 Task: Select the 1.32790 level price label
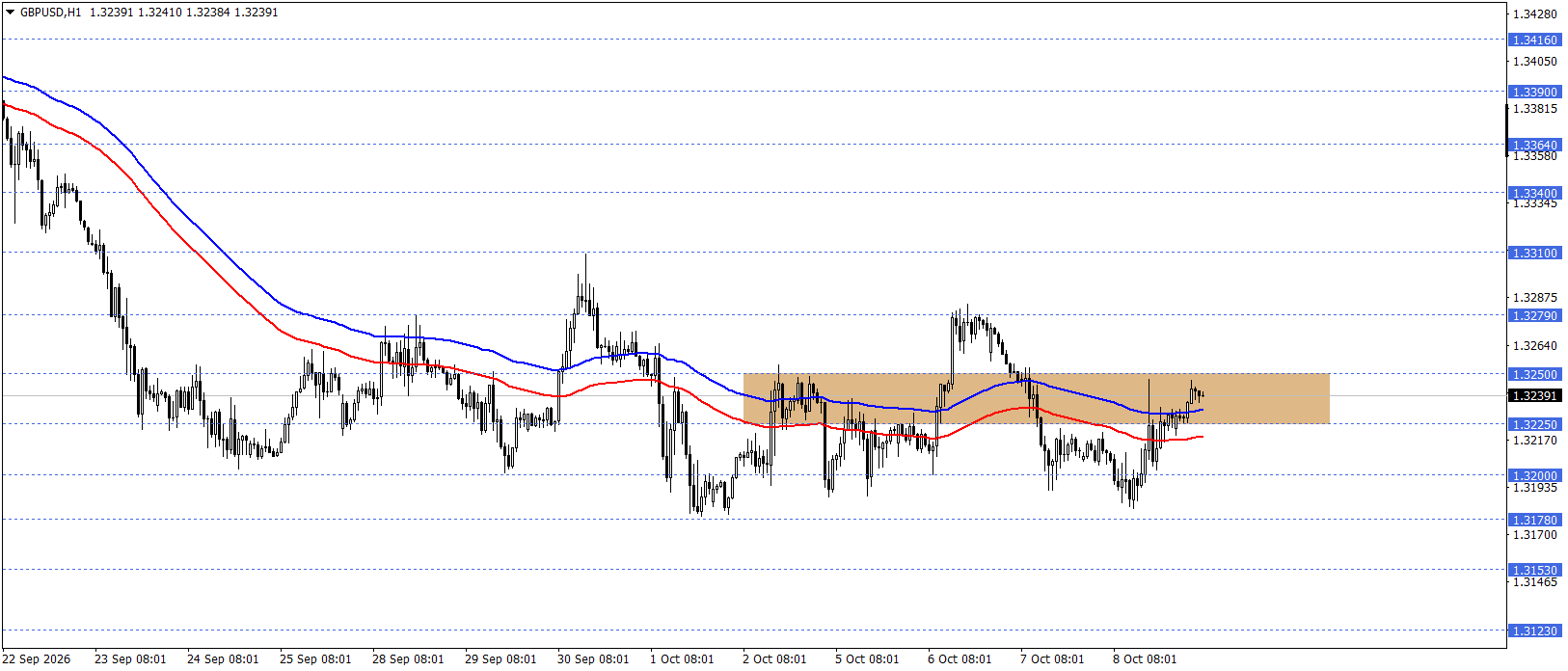point(1534,316)
